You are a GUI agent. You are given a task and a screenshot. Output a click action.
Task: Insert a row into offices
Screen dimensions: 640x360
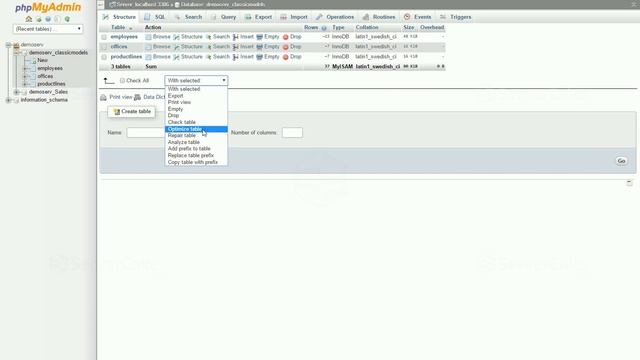(x=243, y=47)
